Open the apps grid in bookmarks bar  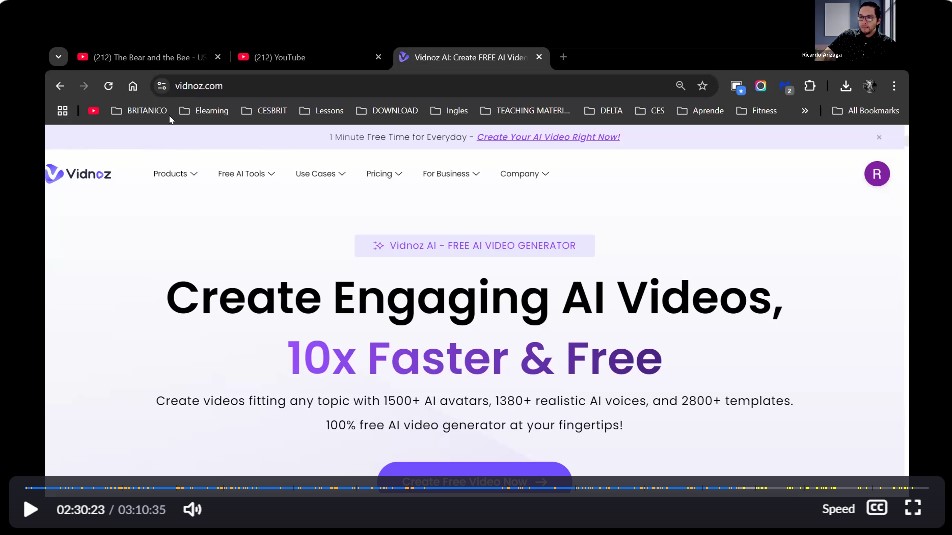tap(63, 111)
